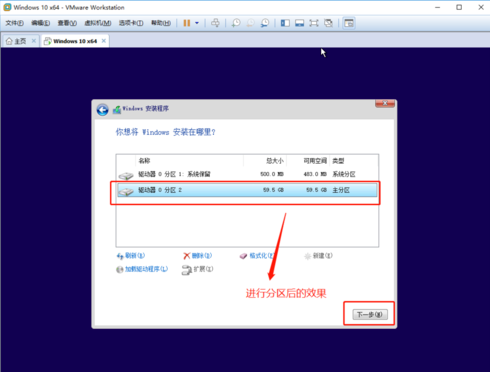Image resolution: width=490 pixels, height=372 pixels.
Task: Toggle the library sidebar view icon
Action: 285,23
